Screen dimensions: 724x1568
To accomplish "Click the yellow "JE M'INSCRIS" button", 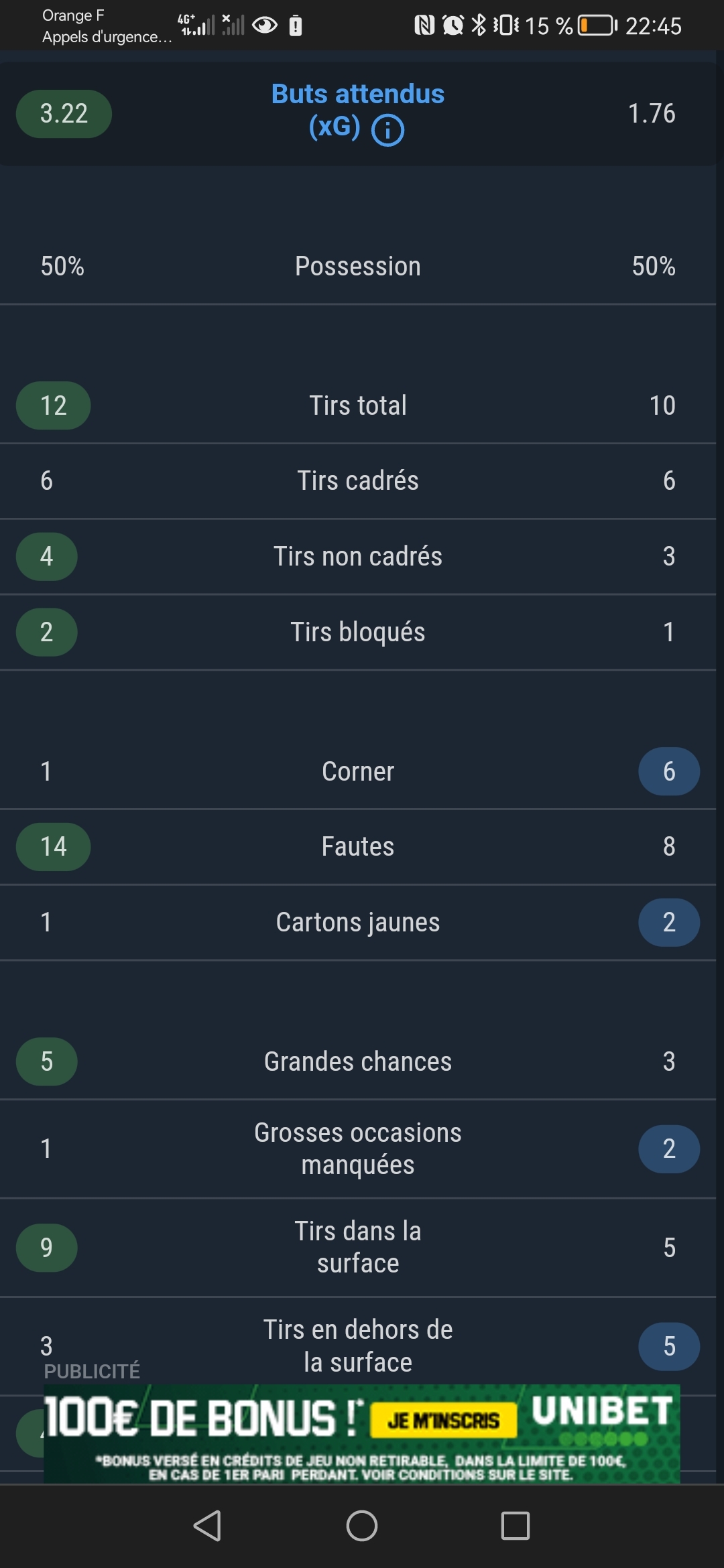I will pos(443,1421).
